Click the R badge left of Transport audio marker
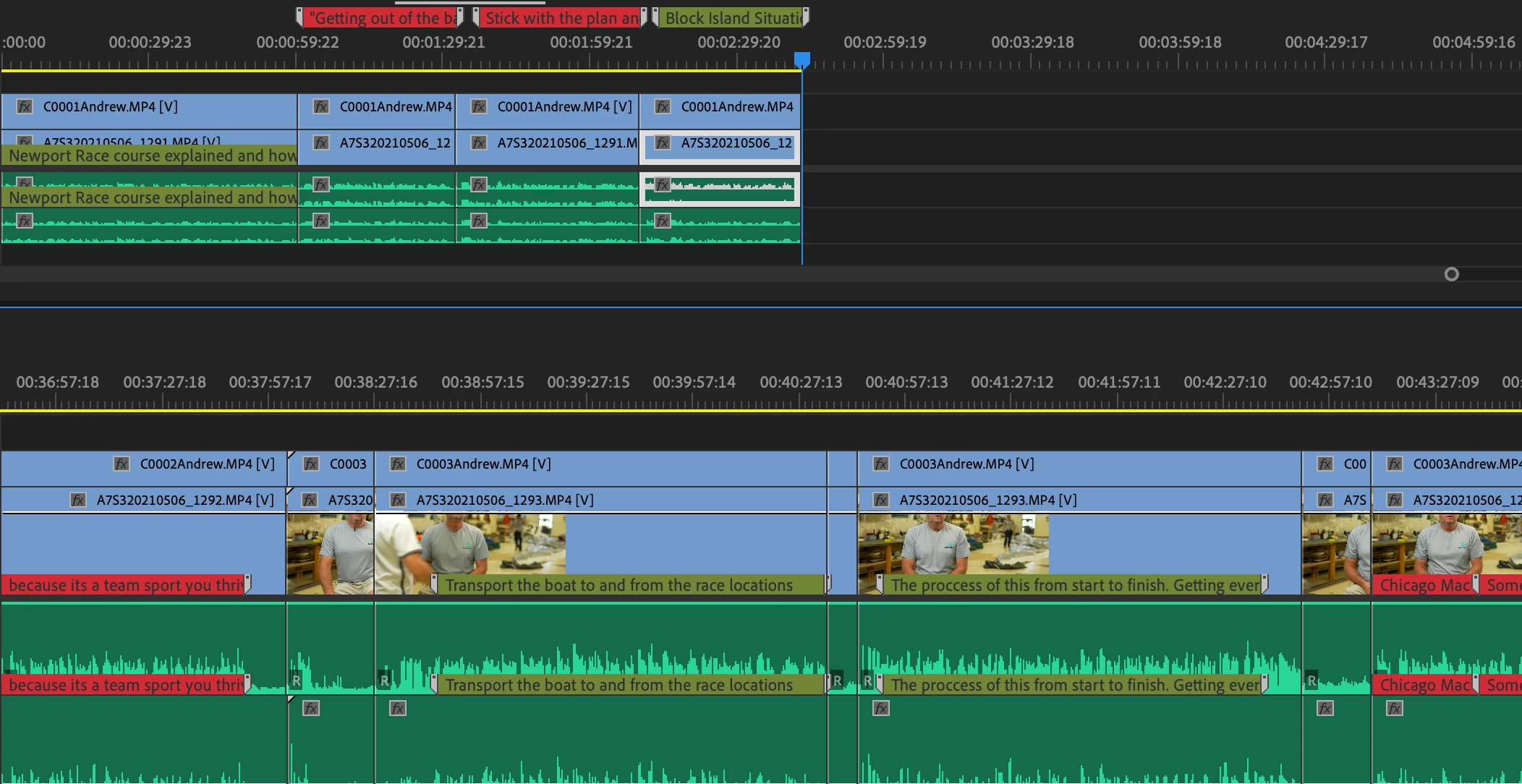 click(385, 680)
